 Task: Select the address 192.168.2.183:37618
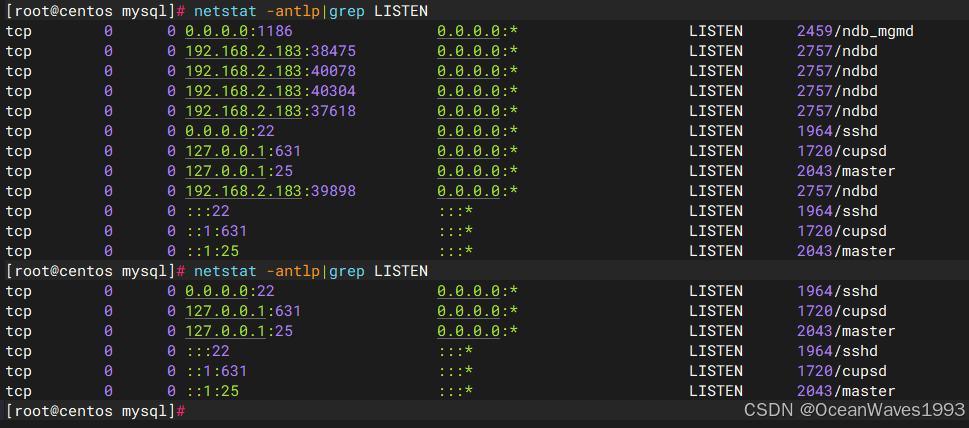tap(270, 111)
